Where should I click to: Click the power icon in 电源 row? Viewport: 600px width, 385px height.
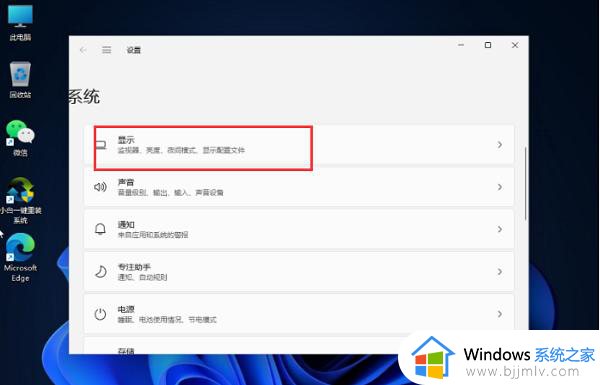click(x=100, y=314)
